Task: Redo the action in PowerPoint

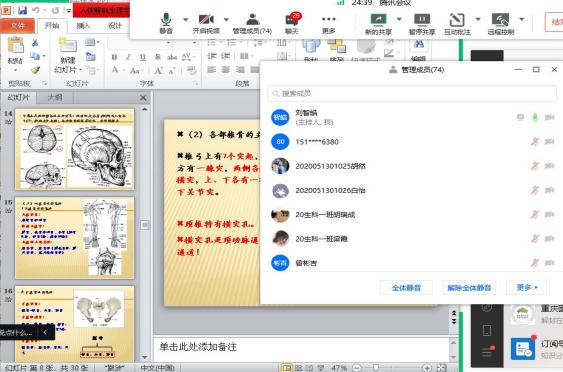Action: pyautogui.click(x=55, y=10)
